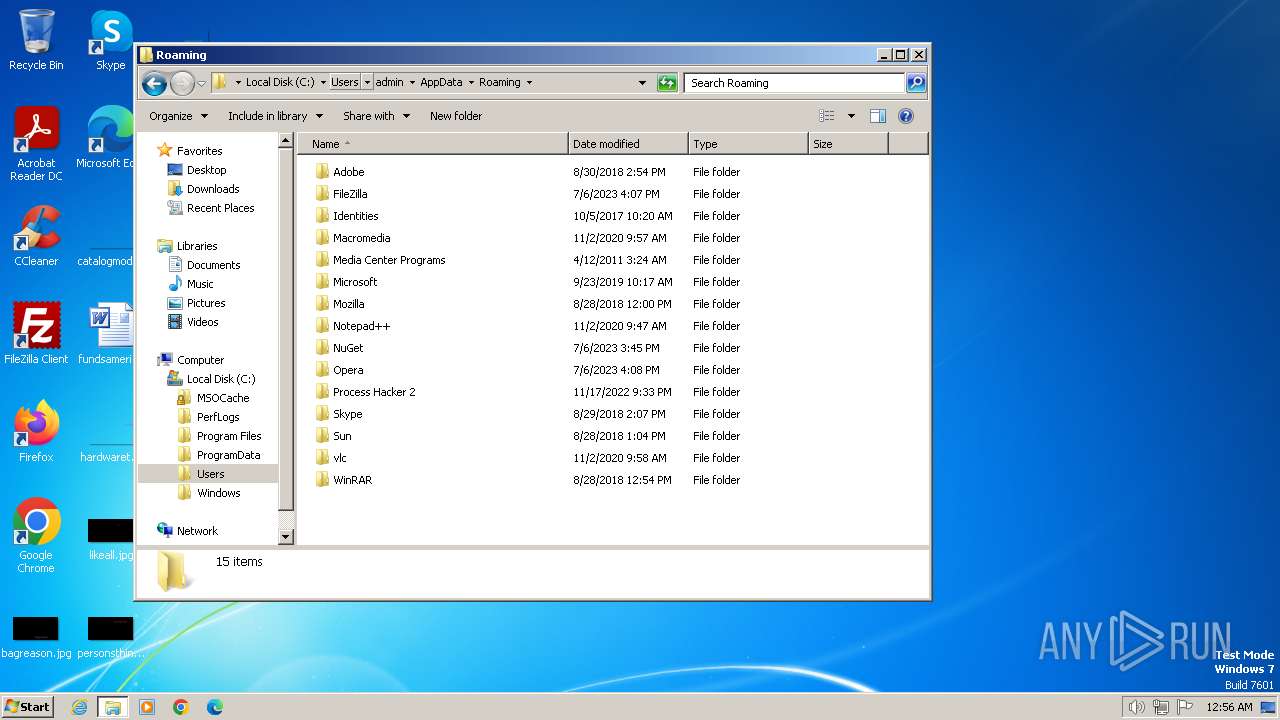Open Recent Places in navigation pane
The image size is (1280, 720).
[x=220, y=208]
